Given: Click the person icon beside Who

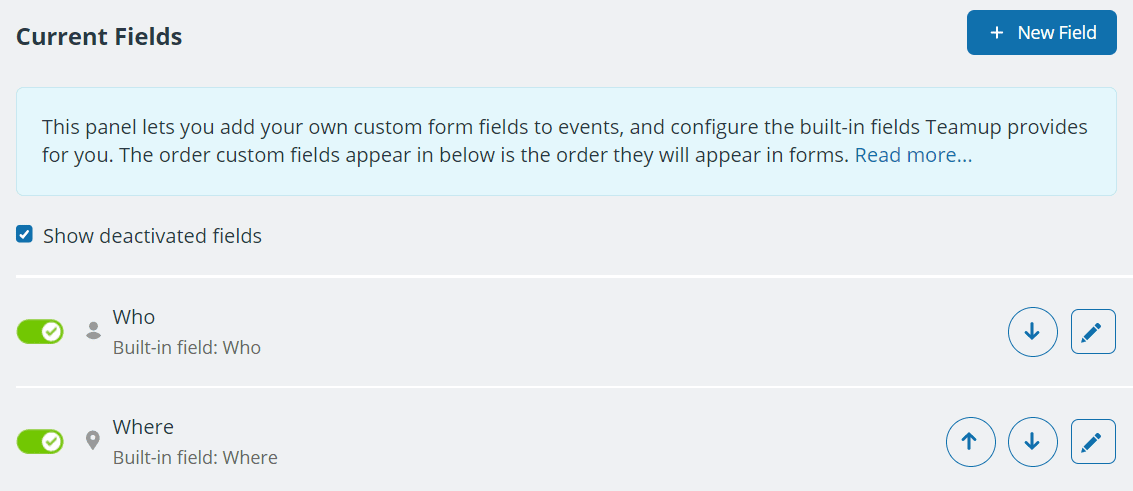Looking at the screenshot, I should (x=93, y=331).
